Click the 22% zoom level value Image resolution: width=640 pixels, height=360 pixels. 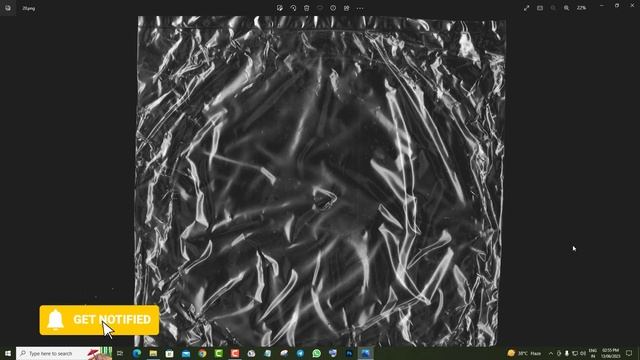coord(582,8)
